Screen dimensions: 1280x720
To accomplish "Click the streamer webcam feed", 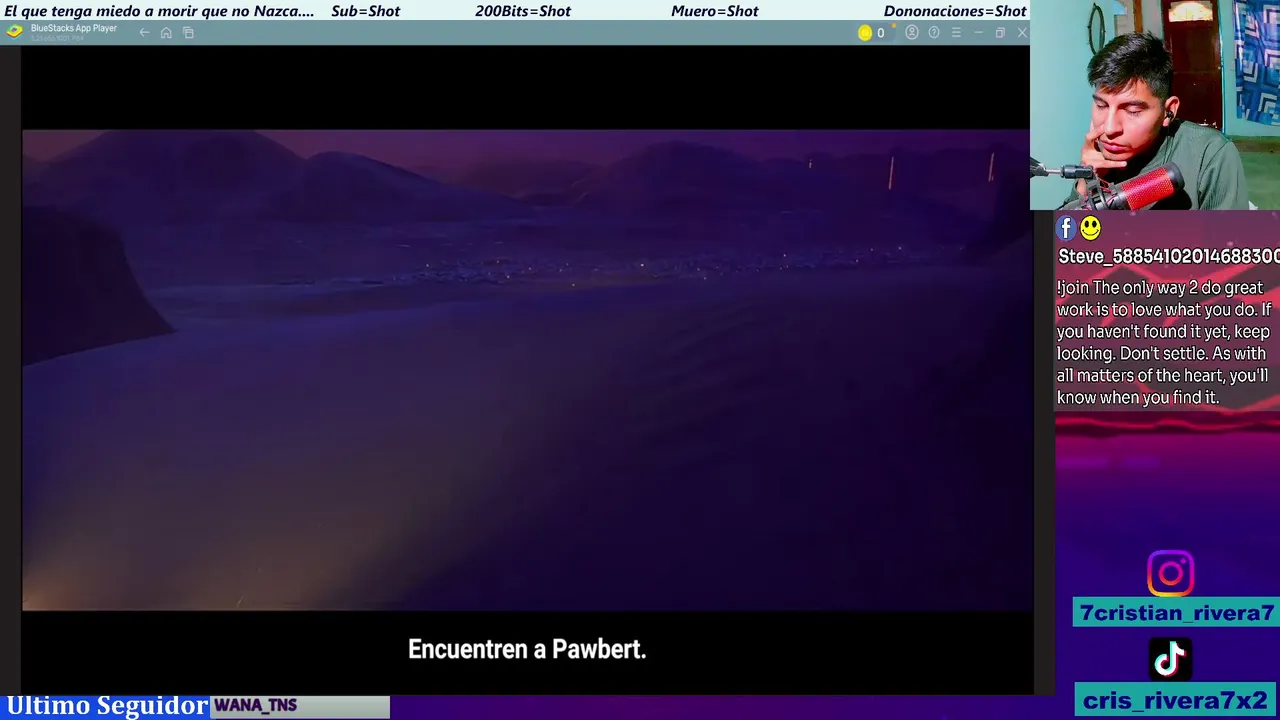I will click(1155, 105).
